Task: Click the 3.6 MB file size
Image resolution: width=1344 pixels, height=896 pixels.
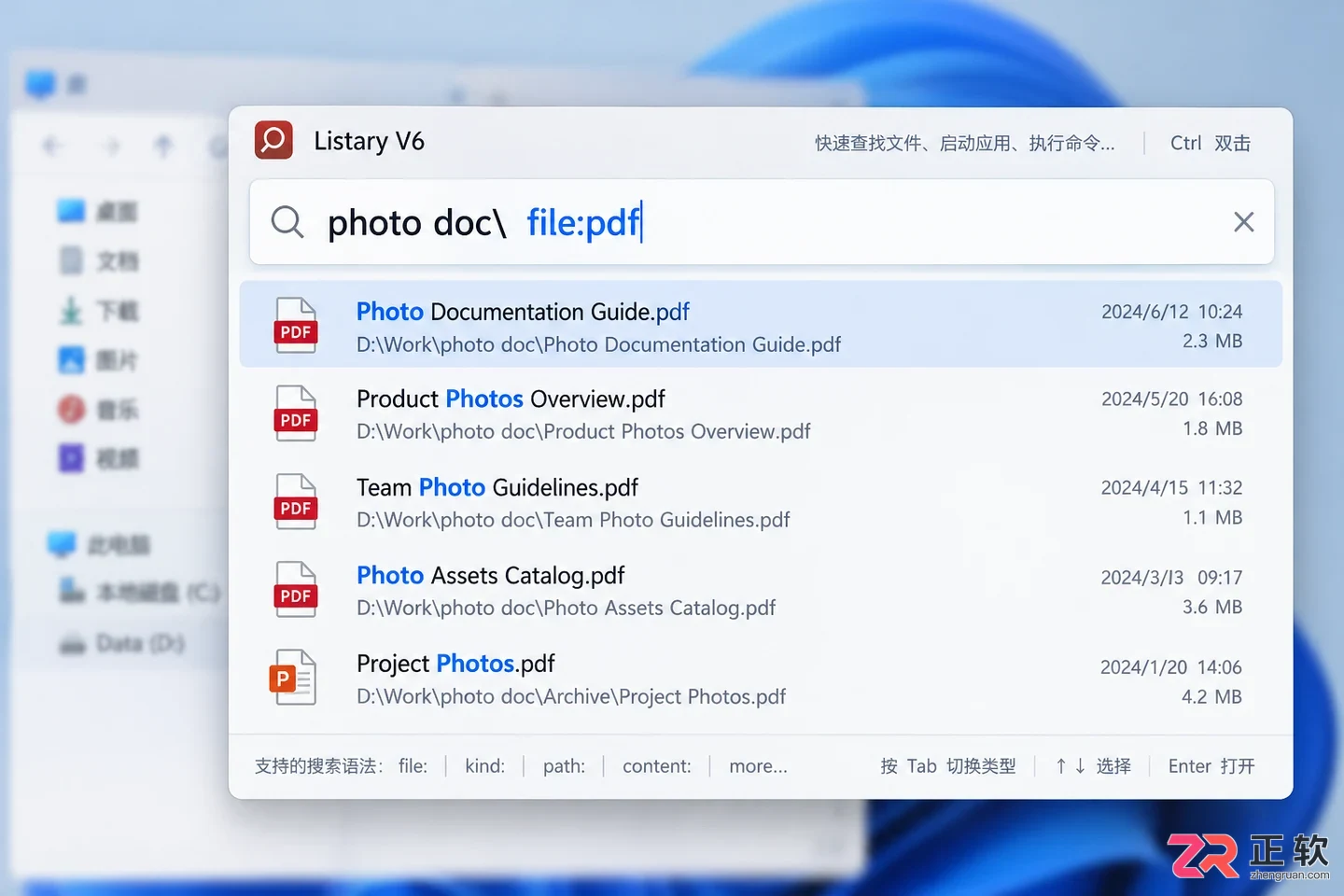Action: 1212,608
